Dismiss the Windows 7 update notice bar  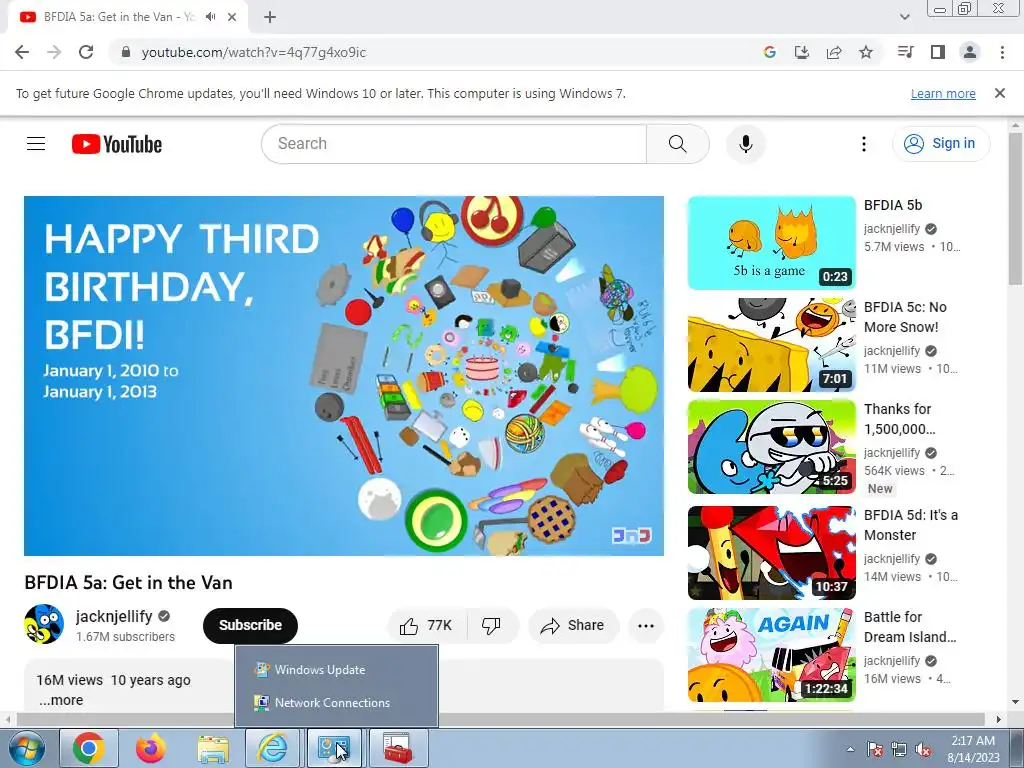click(1000, 93)
